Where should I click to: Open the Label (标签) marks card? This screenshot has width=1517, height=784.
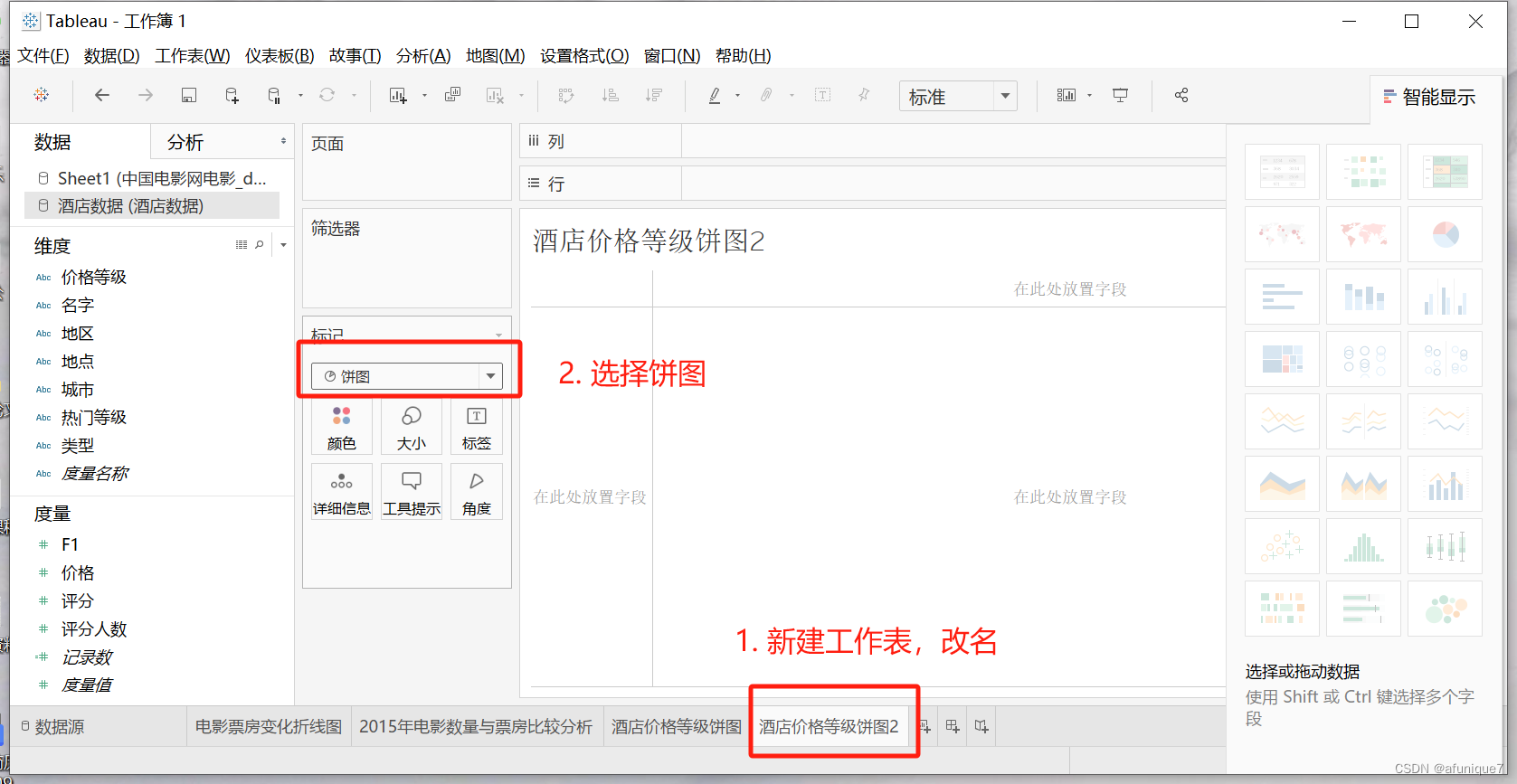click(x=477, y=428)
